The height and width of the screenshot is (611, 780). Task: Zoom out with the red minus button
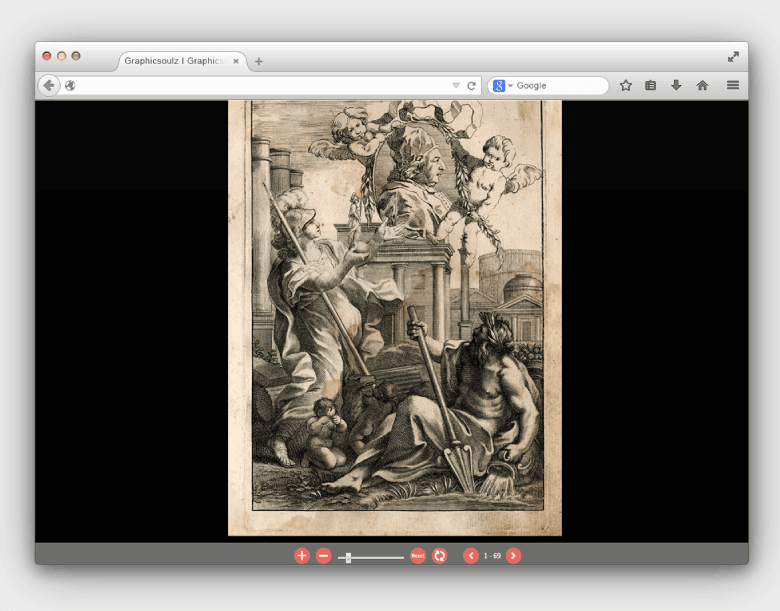[323, 556]
